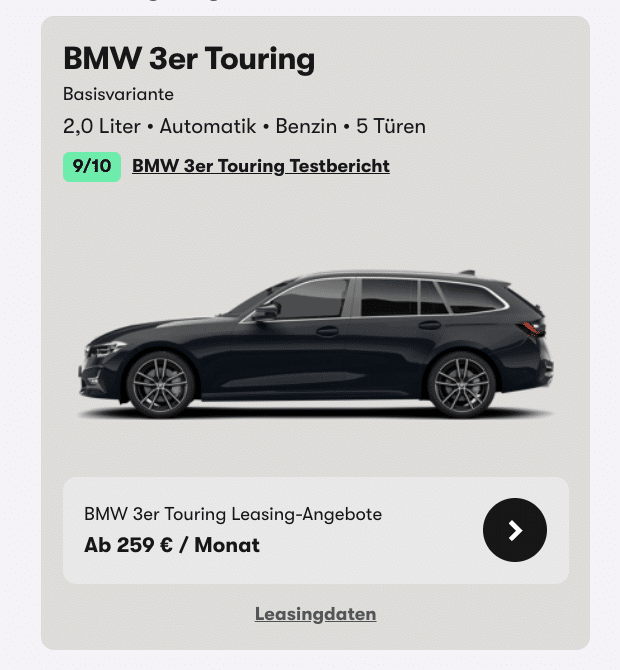
Task: Click the black circular chevron arrow button
Action: pyautogui.click(x=514, y=530)
